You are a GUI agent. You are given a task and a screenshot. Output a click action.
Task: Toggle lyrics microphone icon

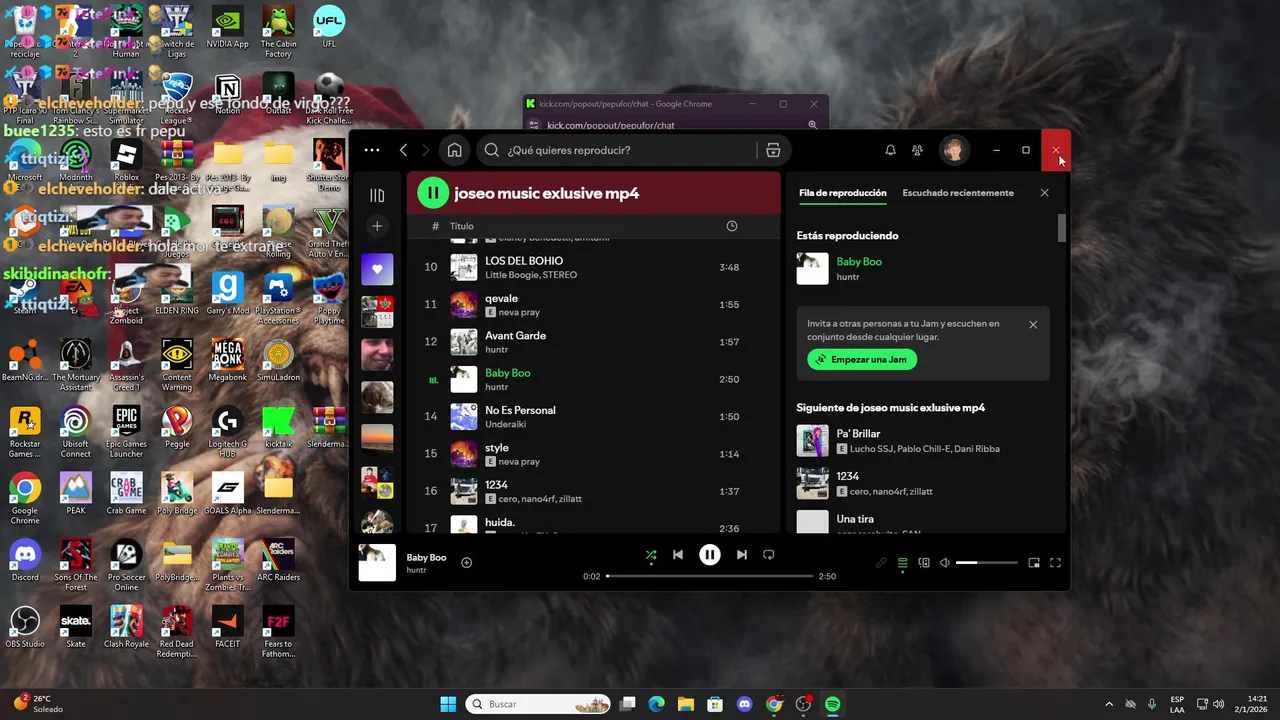881,563
